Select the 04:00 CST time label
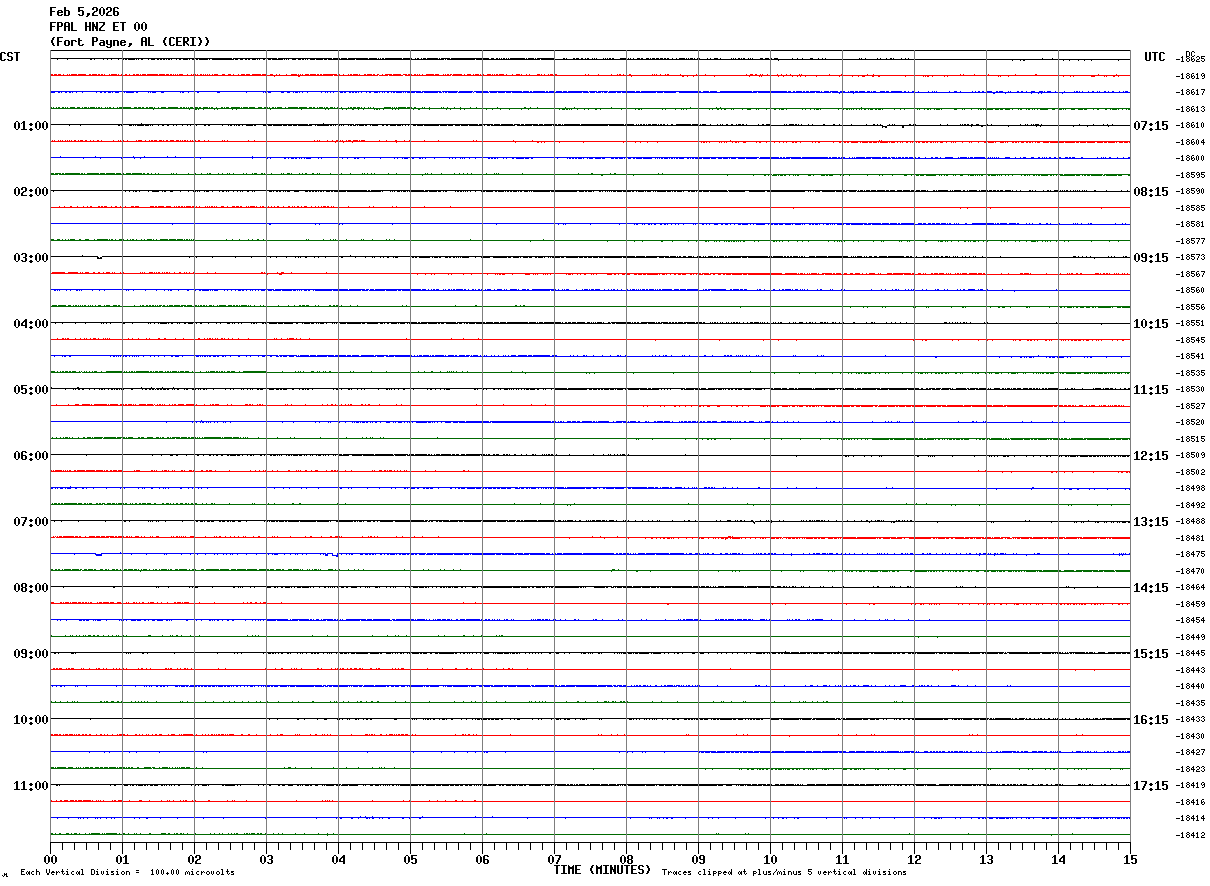 [31, 324]
